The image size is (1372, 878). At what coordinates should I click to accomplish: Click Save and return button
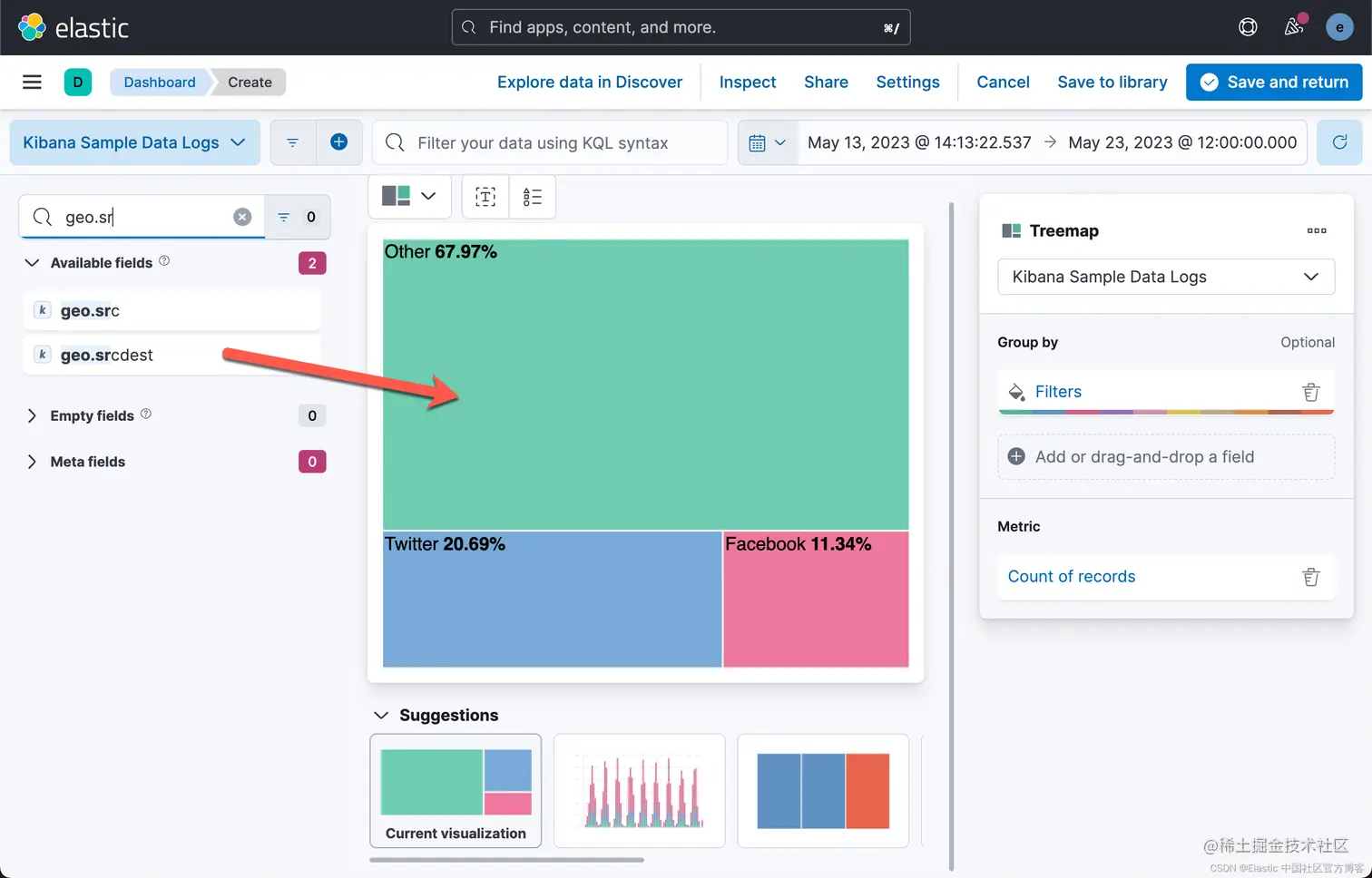click(1274, 83)
